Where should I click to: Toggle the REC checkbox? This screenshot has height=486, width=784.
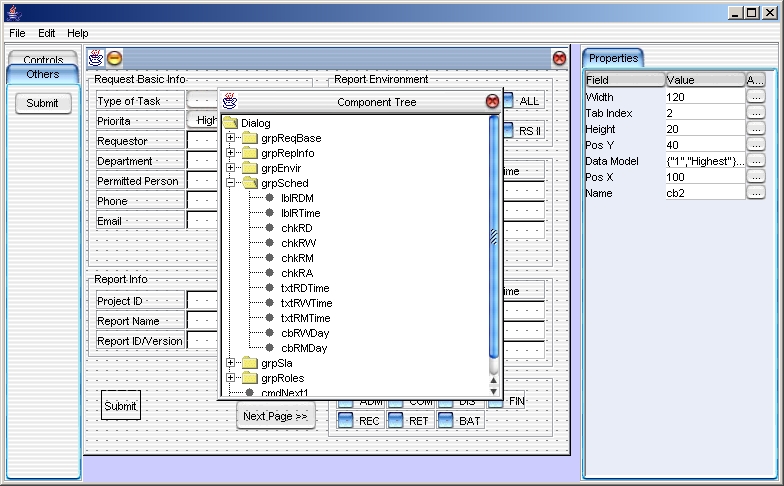[346, 421]
